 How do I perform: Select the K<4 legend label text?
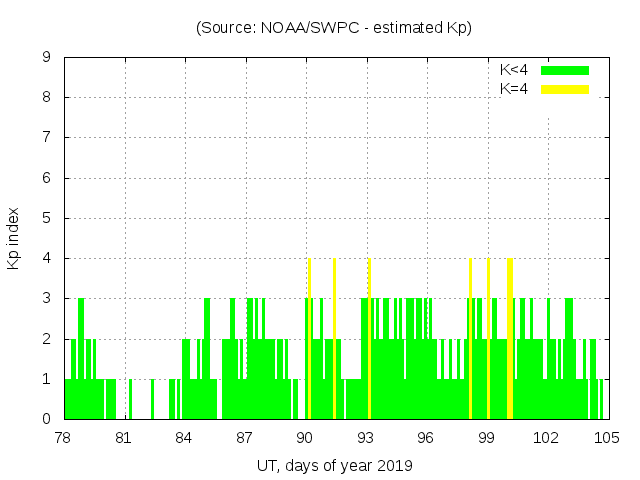pos(514,70)
